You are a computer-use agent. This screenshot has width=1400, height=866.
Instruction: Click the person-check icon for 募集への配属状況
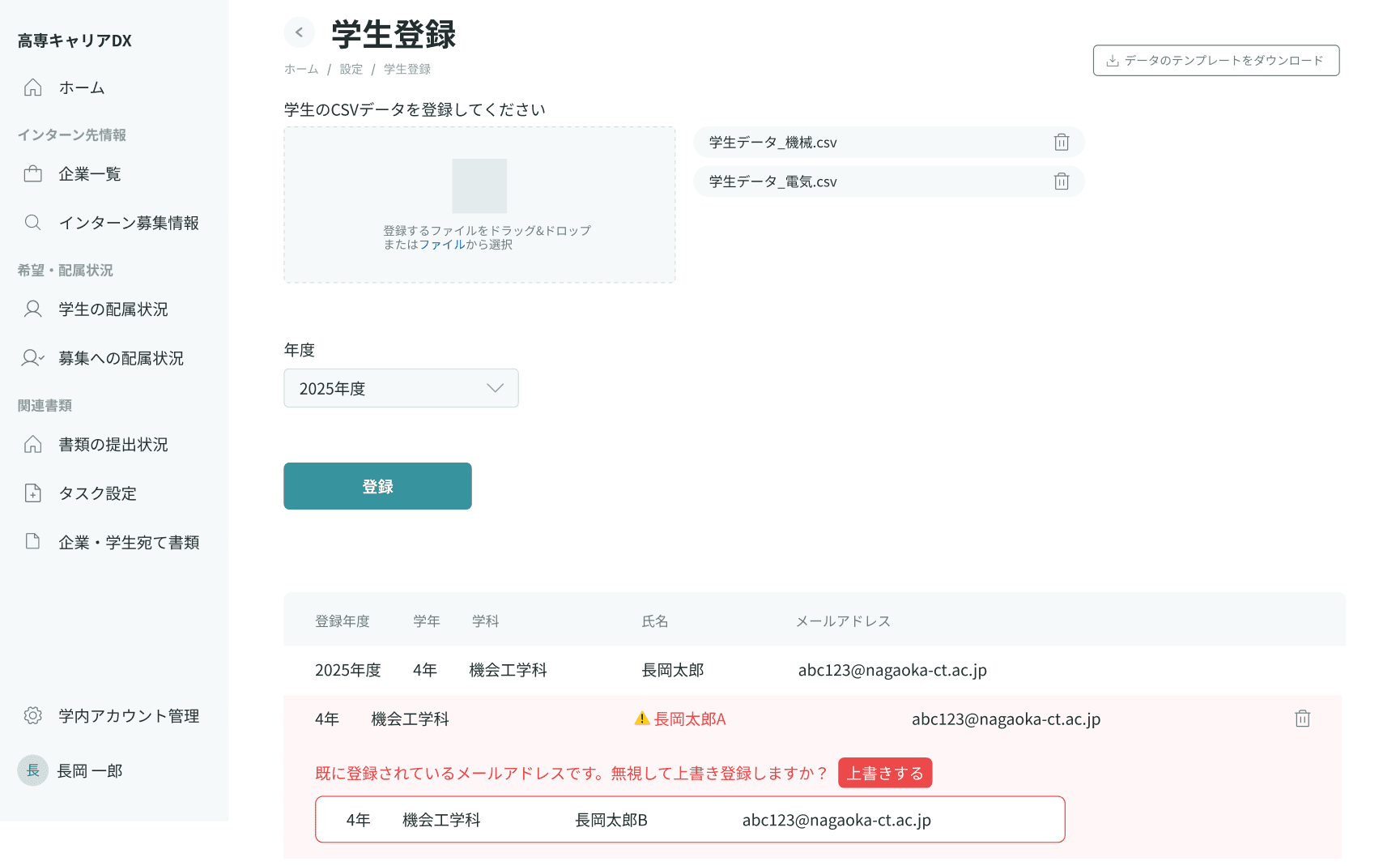point(32,357)
